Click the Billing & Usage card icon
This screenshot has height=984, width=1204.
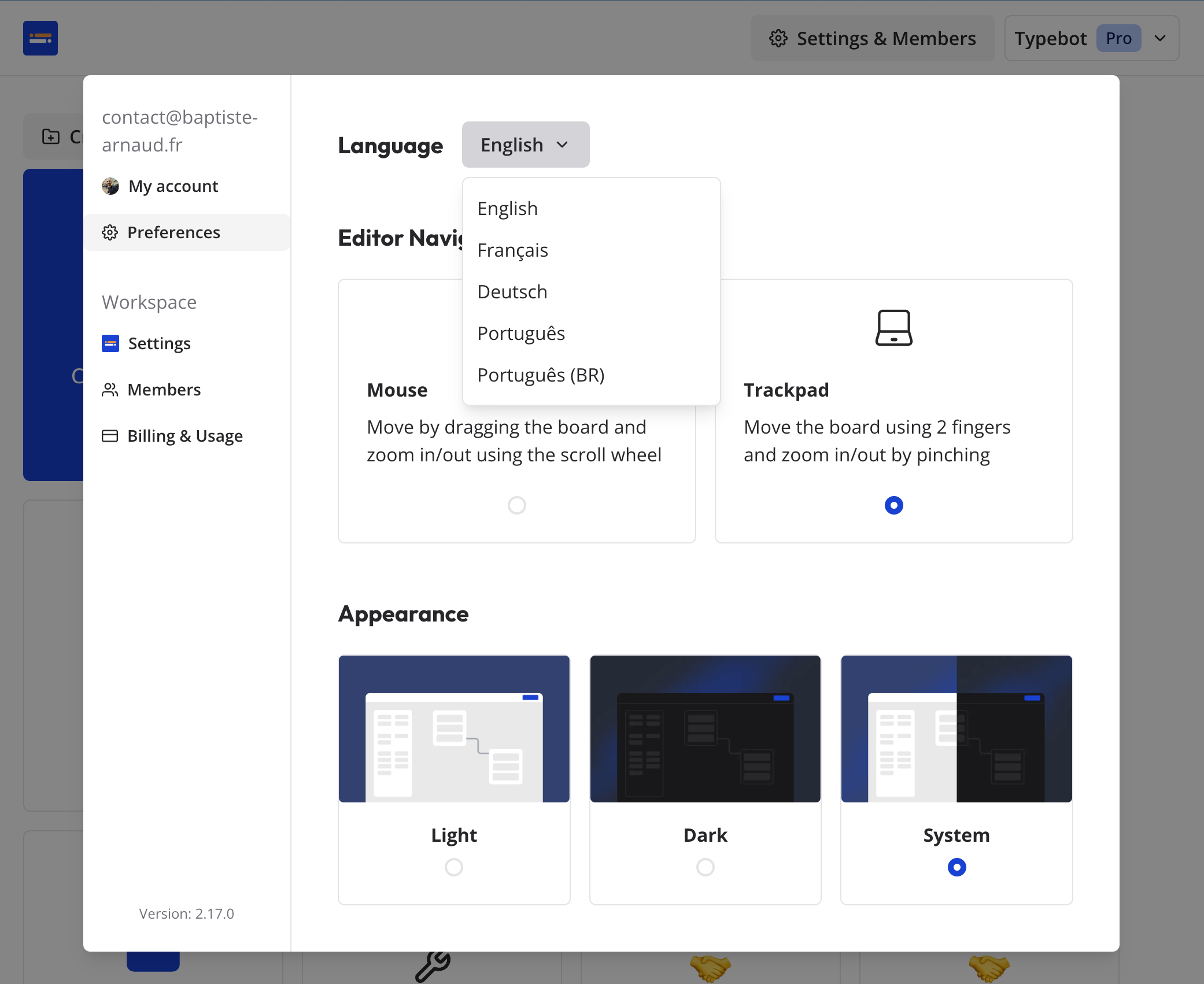click(x=110, y=436)
